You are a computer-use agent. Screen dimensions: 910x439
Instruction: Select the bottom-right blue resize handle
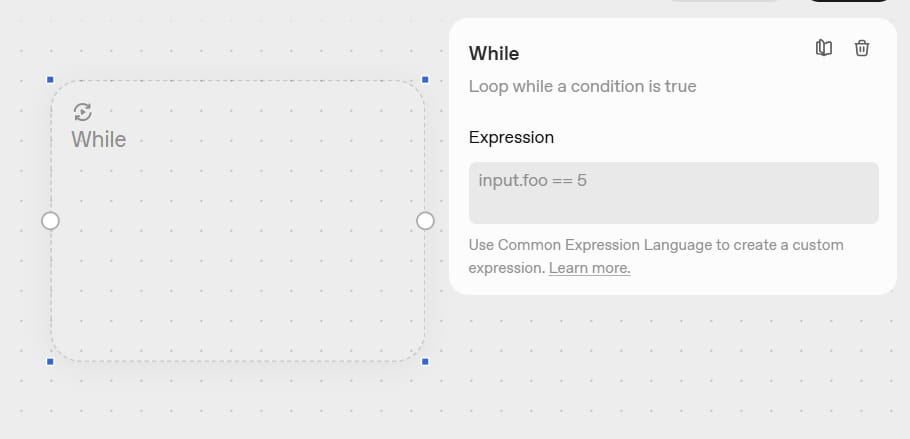pyautogui.click(x=425, y=361)
